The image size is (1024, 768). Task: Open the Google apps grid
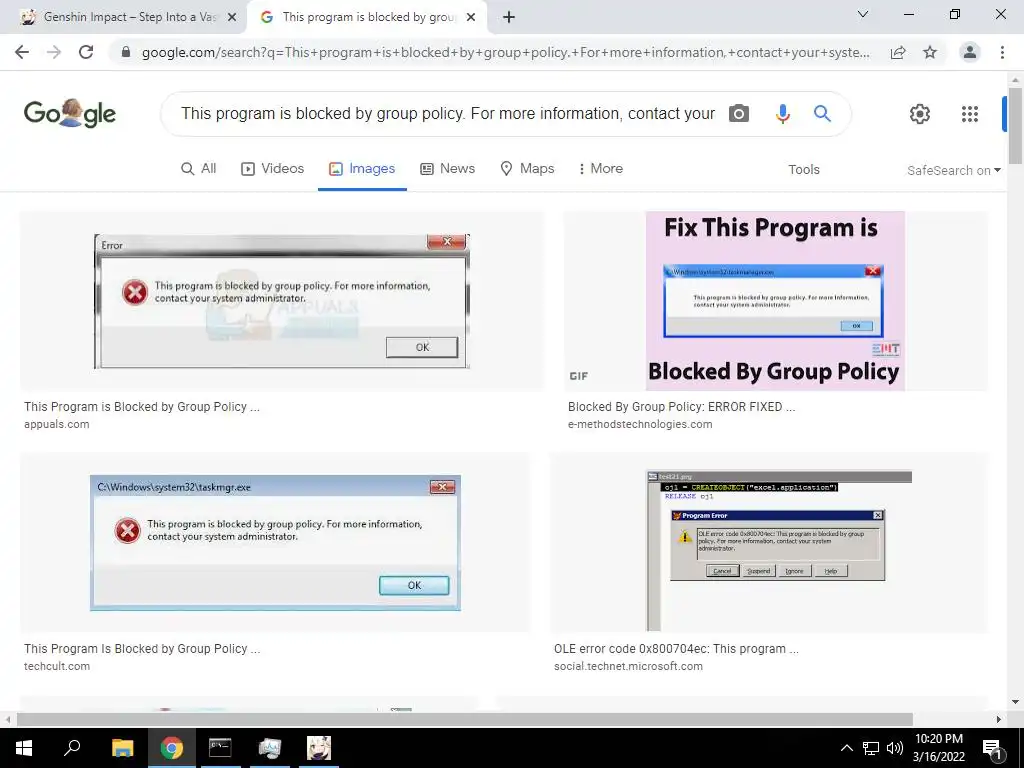click(970, 114)
